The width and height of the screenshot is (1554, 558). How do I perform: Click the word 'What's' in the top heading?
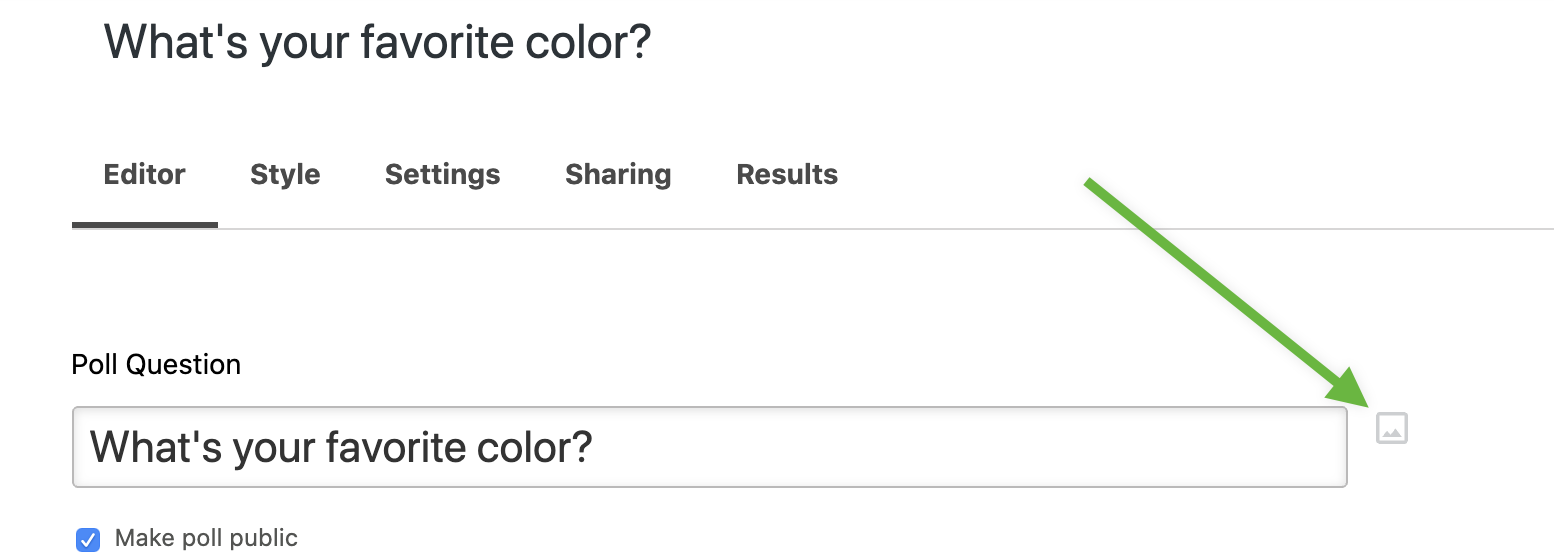coord(176,42)
